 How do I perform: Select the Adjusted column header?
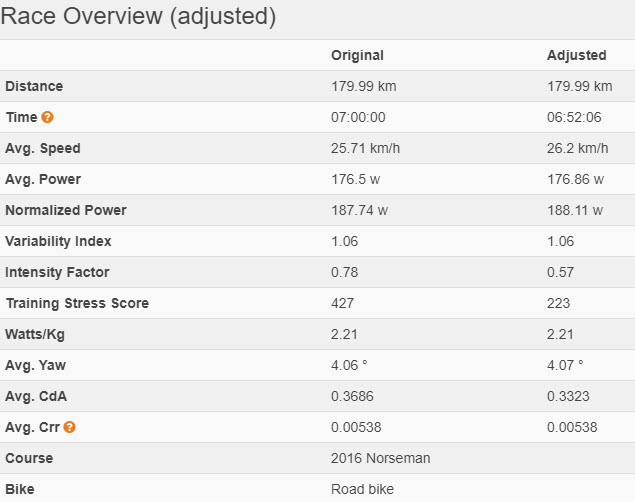[577, 55]
